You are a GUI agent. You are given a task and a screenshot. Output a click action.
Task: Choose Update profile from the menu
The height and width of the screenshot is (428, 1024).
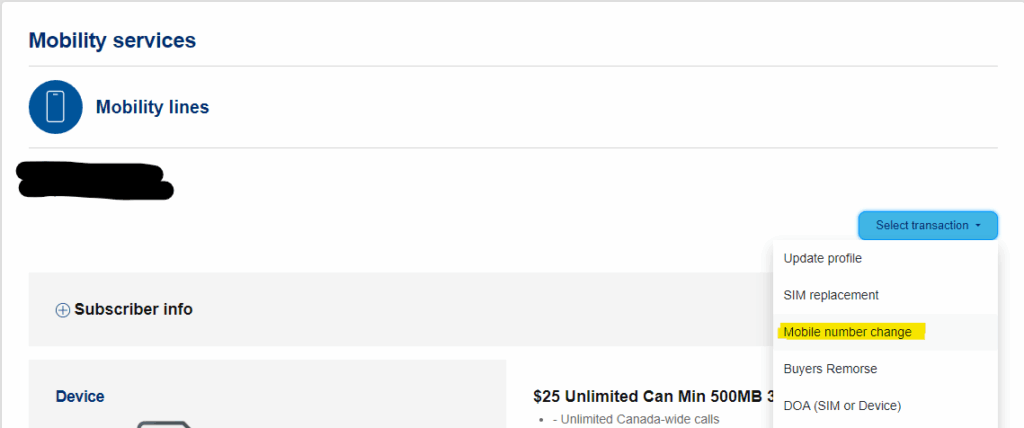(822, 258)
